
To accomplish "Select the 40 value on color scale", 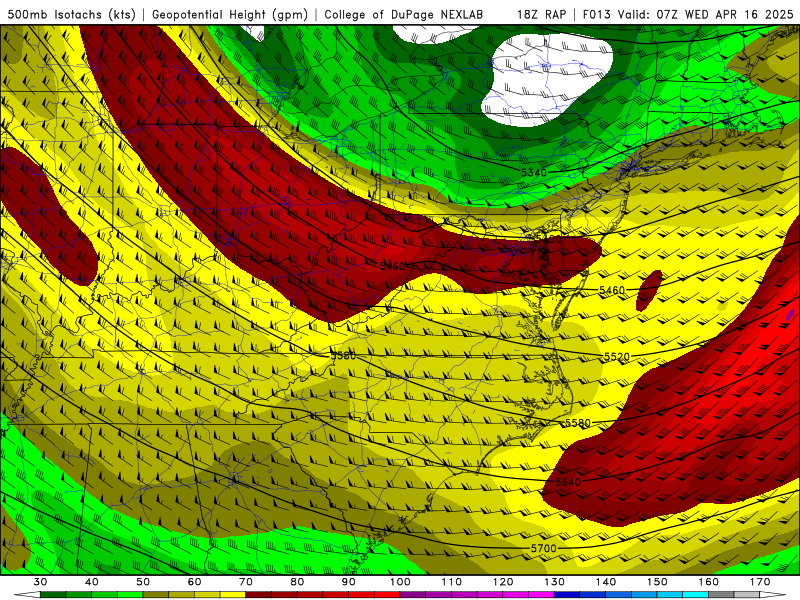I will pyautogui.click(x=91, y=582).
